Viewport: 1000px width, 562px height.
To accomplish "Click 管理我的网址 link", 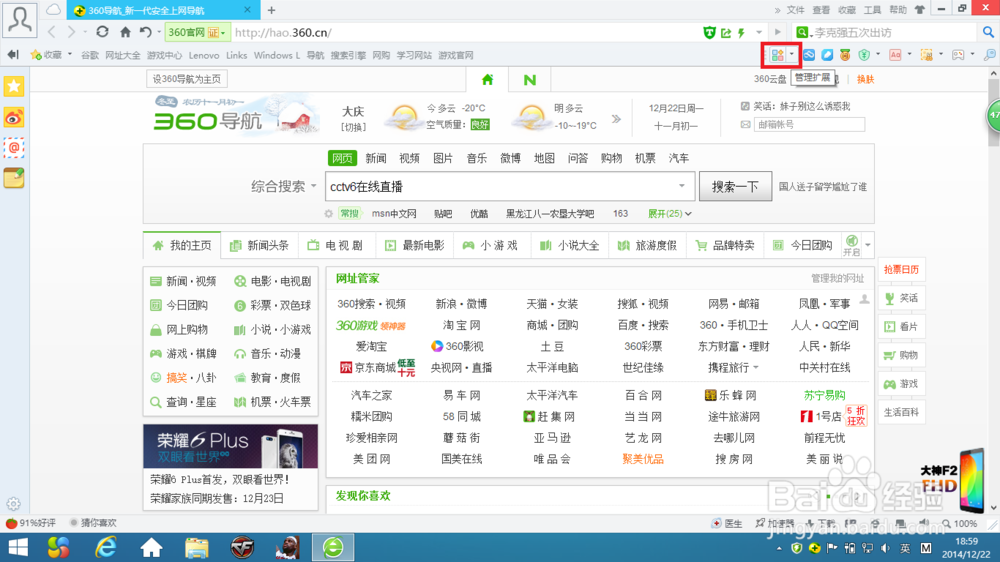I will 837,278.
